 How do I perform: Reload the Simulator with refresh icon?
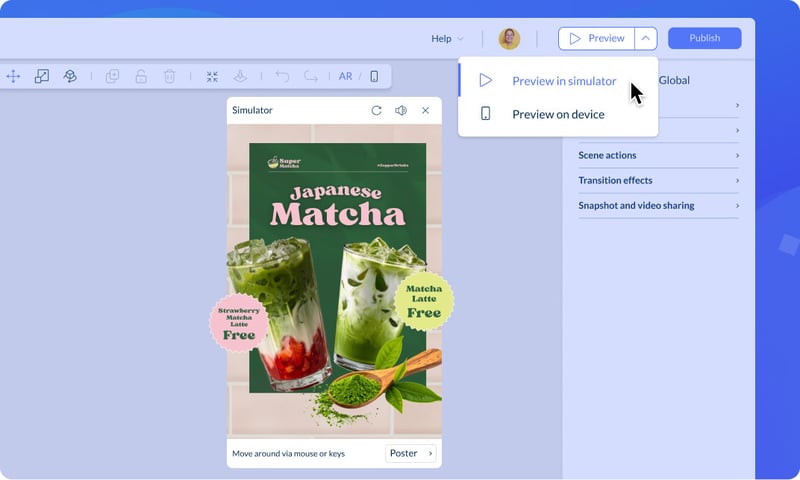point(377,111)
